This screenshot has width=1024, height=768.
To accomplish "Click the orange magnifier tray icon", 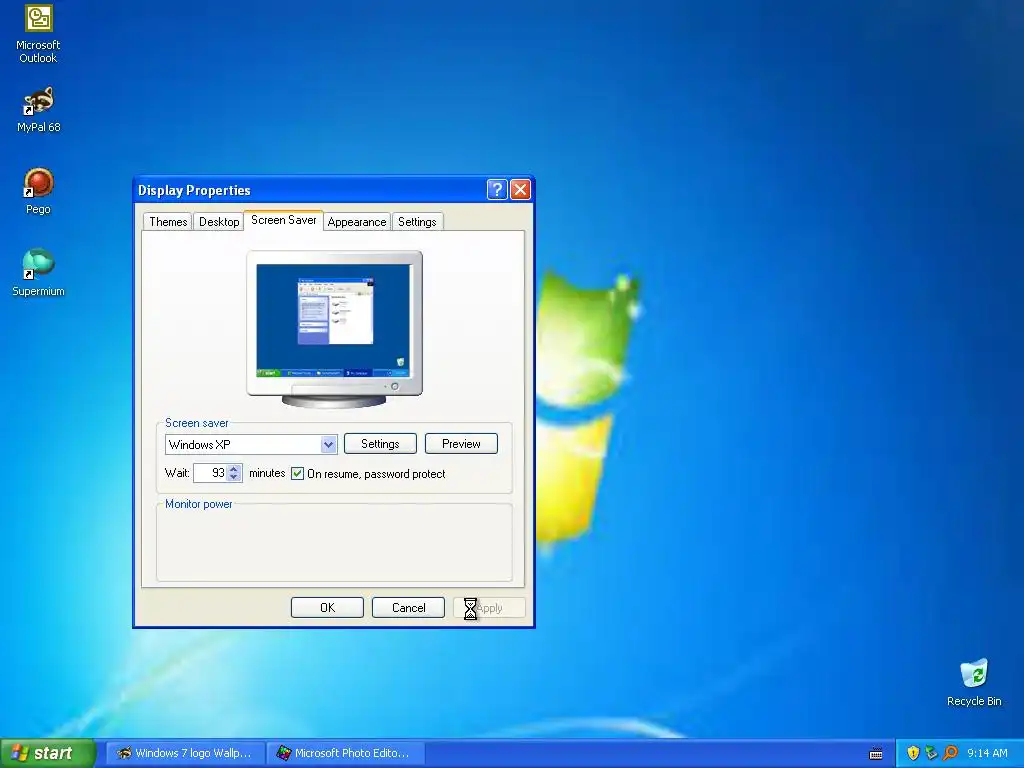I will pyautogui.click(x=950, y=753).
